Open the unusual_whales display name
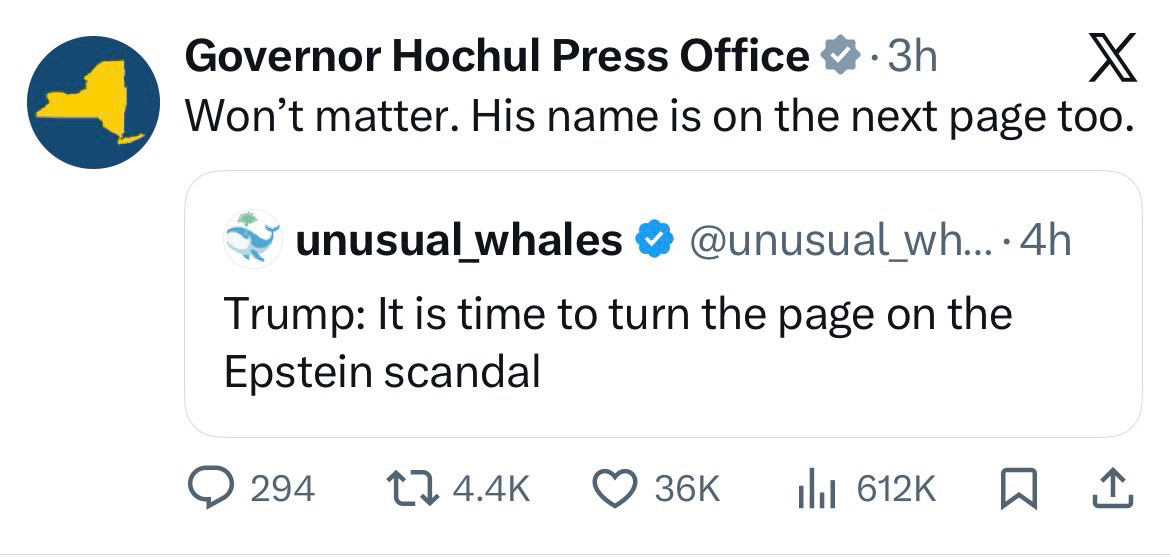 point(458,240)
